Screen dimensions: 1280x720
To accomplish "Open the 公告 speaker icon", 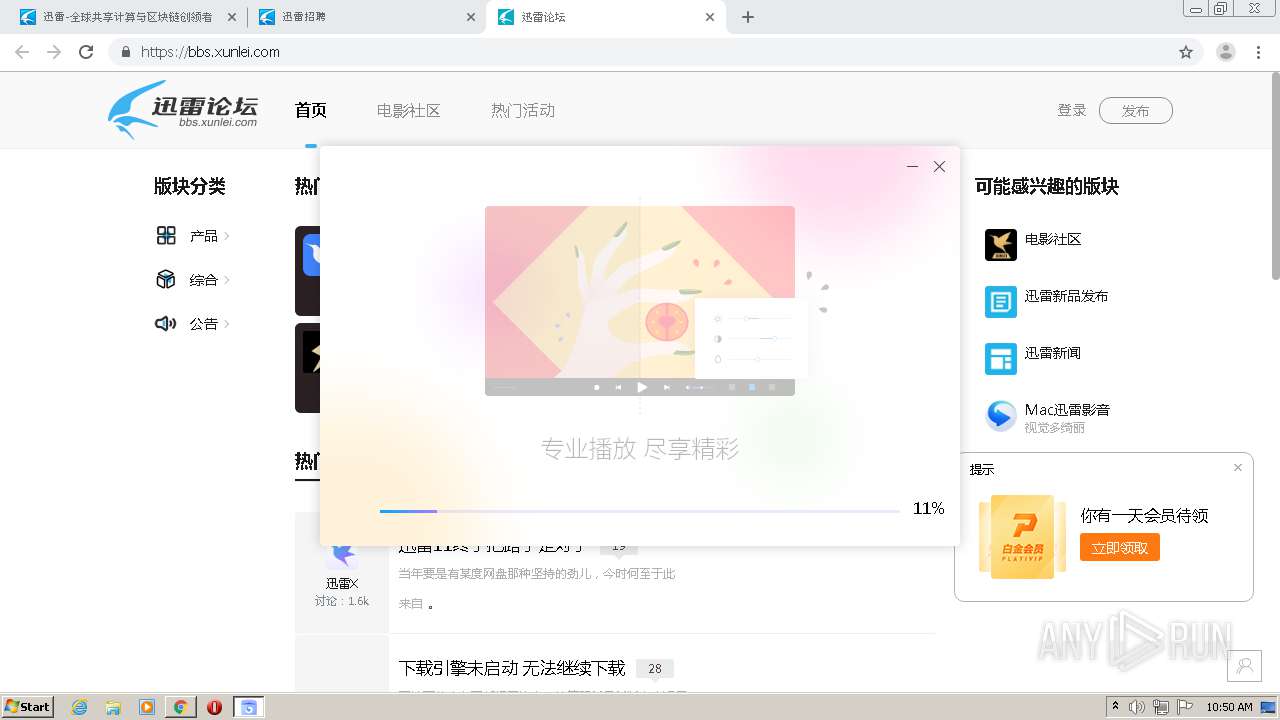I will click(166, 324).
